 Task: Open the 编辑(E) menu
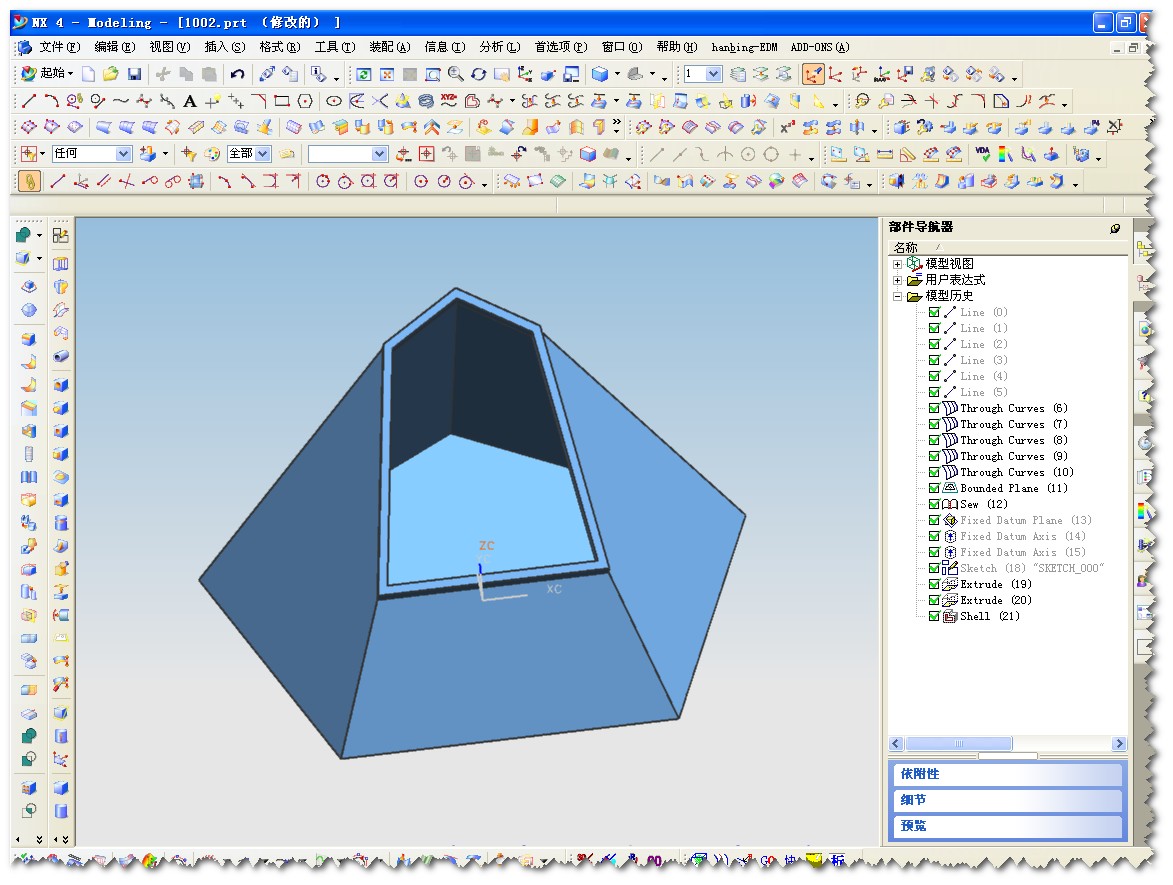pos(114,47)
